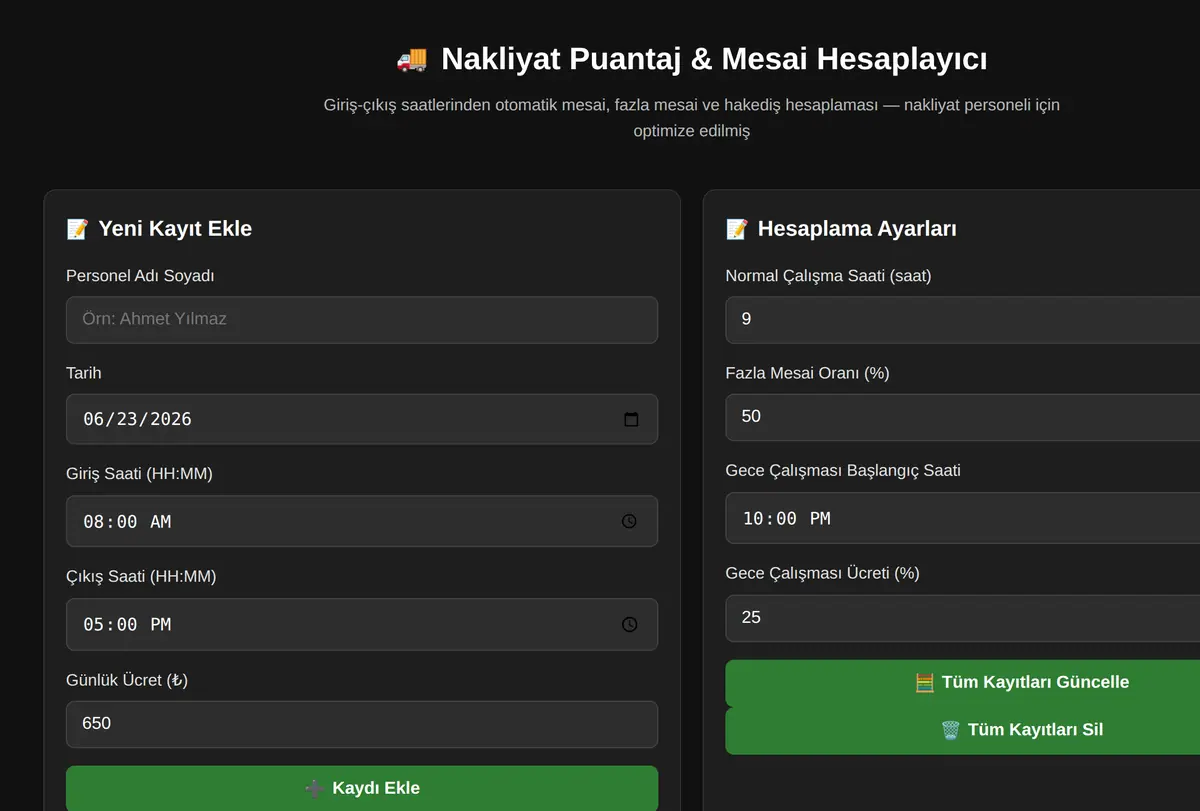1200x811 pixels.
Task: Click the Personel Adı Soyadı label
Action: [x=140, y=276]
